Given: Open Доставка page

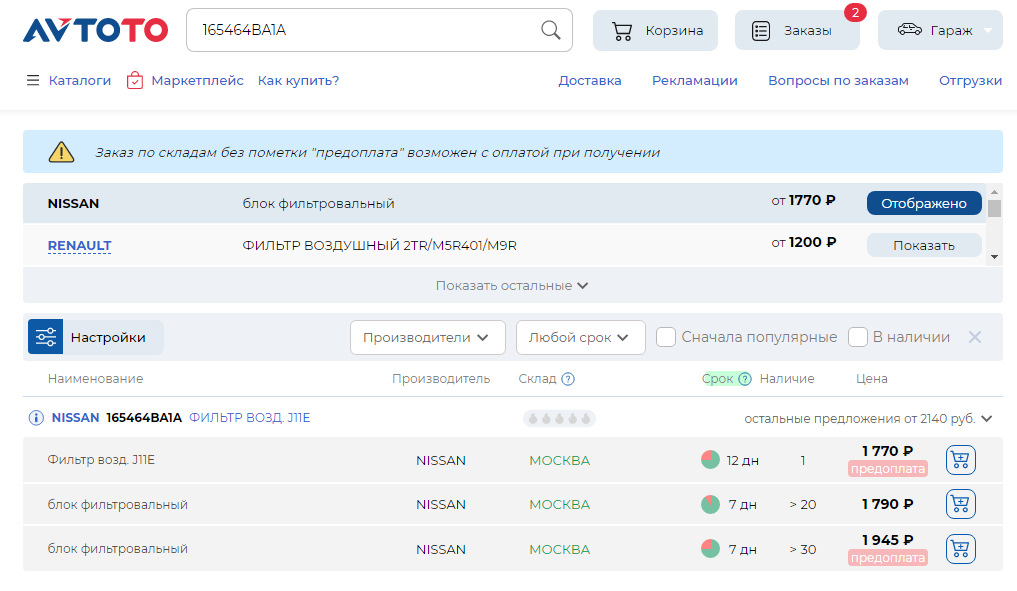Looking at the screenshot, I should [590, 80].
